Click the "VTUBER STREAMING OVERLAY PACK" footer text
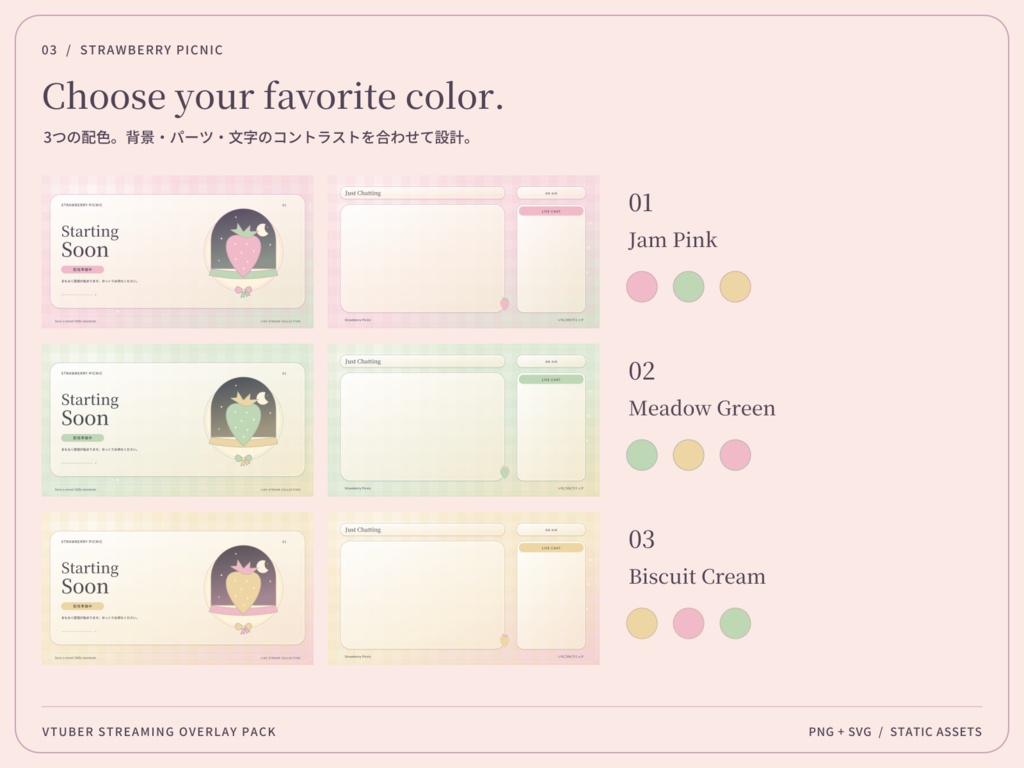 [x=159, y=732]
